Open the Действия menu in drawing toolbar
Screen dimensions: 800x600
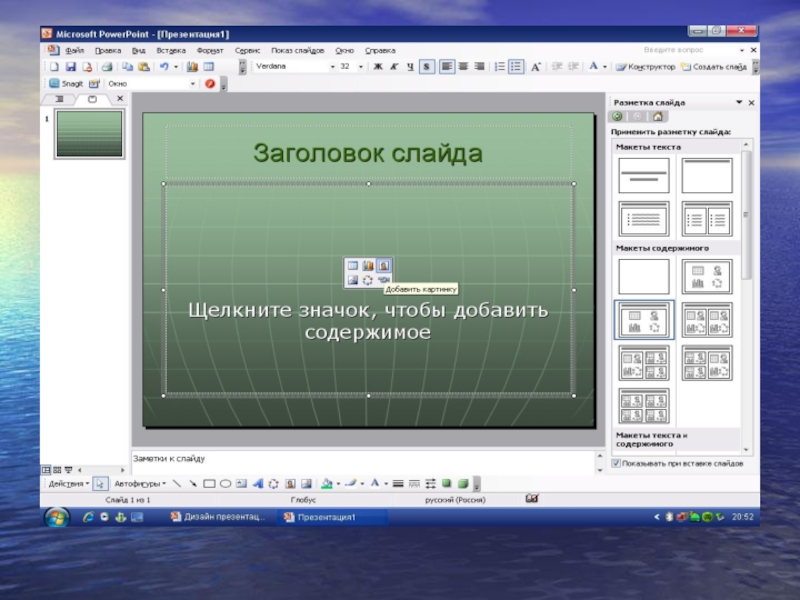coord(68,484)
